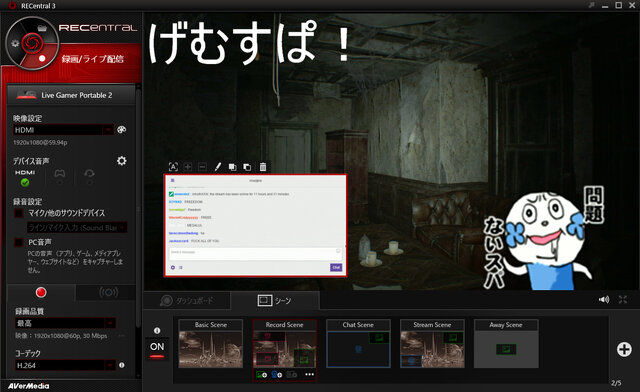Enter fullscreen preview mode
640x392 pixels.
coord(622,300)
